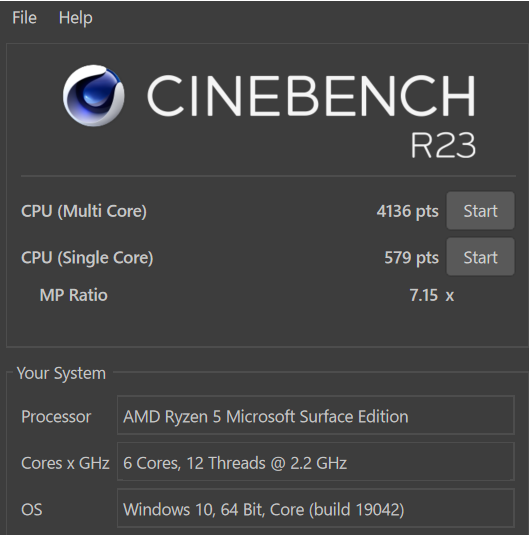Click the Cores x GHz label
This screenshot has width=529, height=535.
click(x=65, y=463)
